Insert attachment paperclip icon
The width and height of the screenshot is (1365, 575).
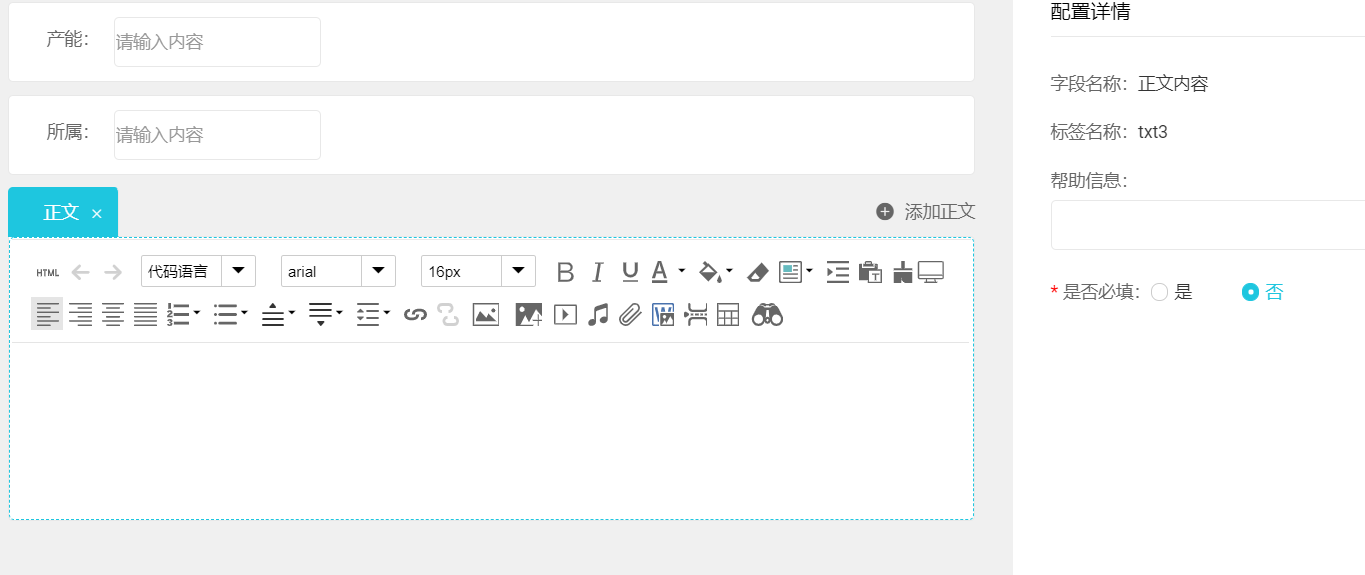[629, 315]
